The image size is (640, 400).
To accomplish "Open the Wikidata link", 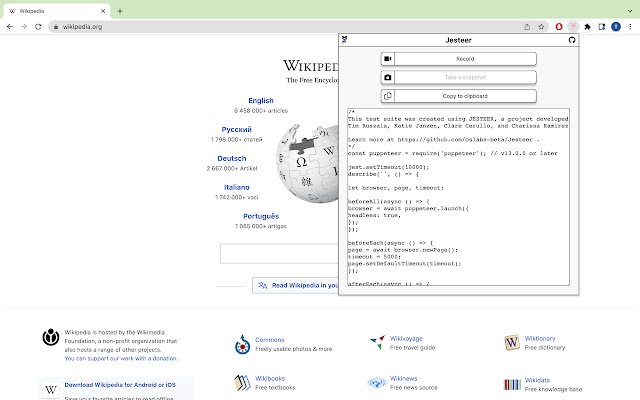I will [x=537, y=380].
